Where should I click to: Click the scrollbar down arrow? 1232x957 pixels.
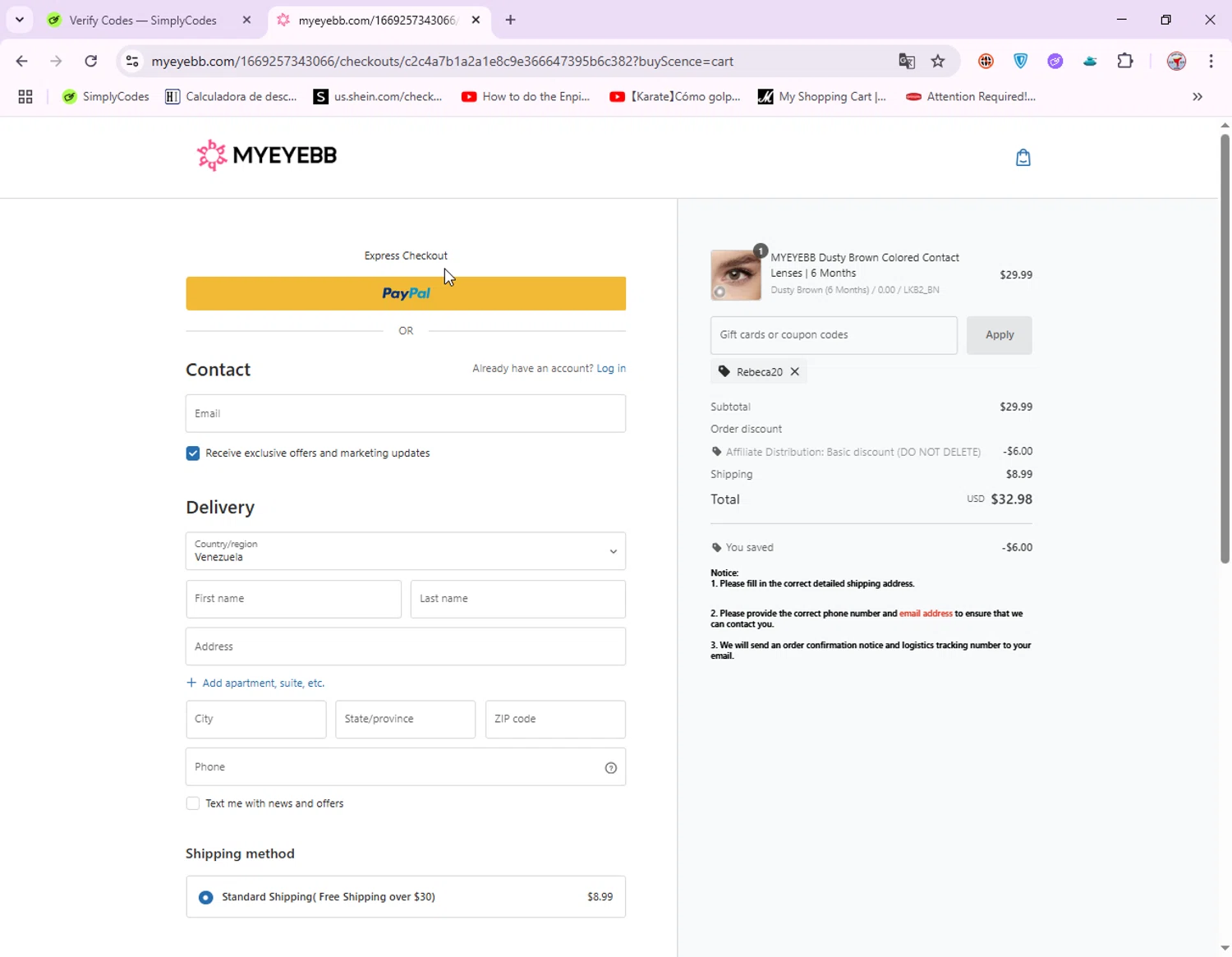[x=1225, y=948]
